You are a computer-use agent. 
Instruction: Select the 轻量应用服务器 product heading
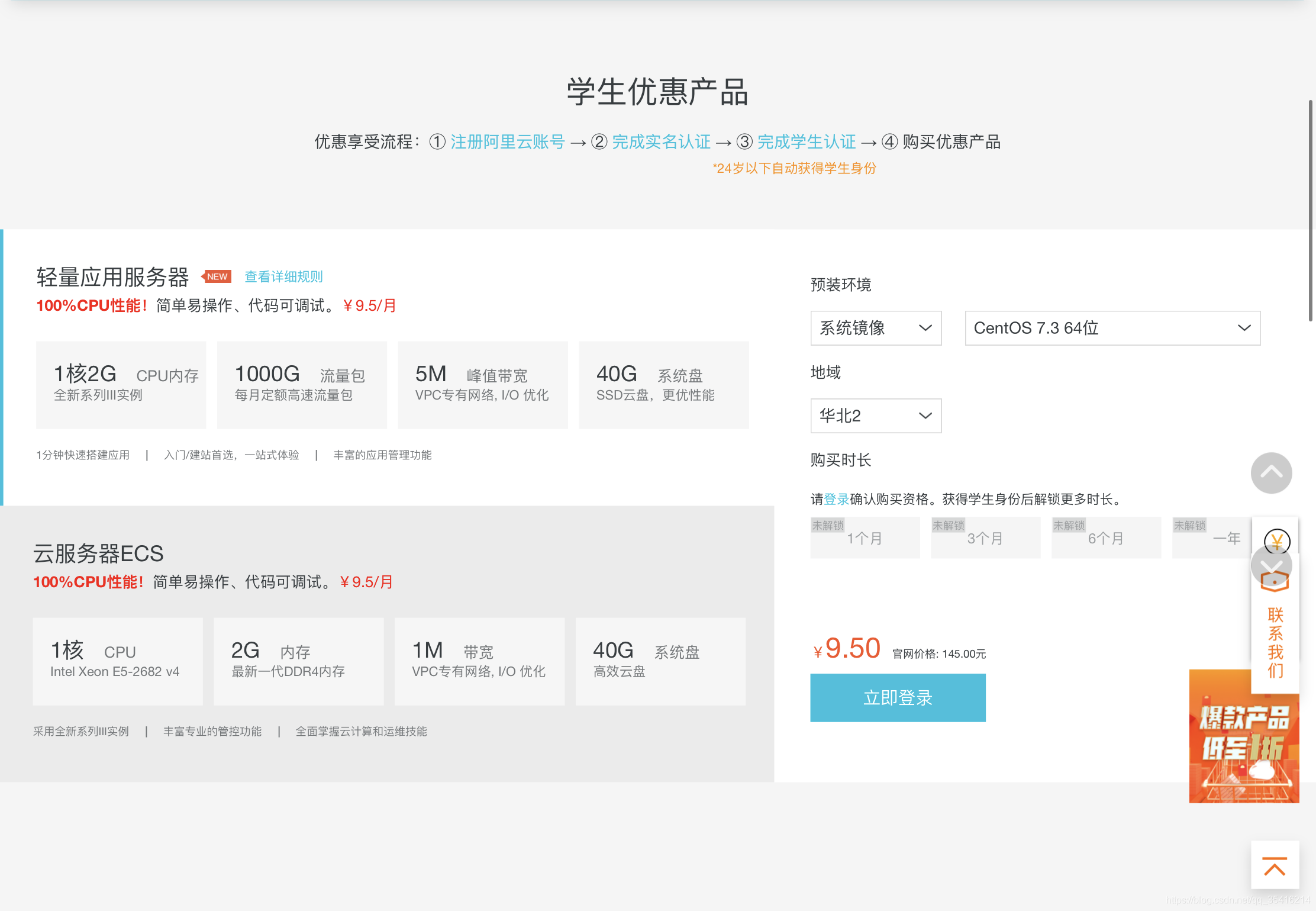coord(112,276)
